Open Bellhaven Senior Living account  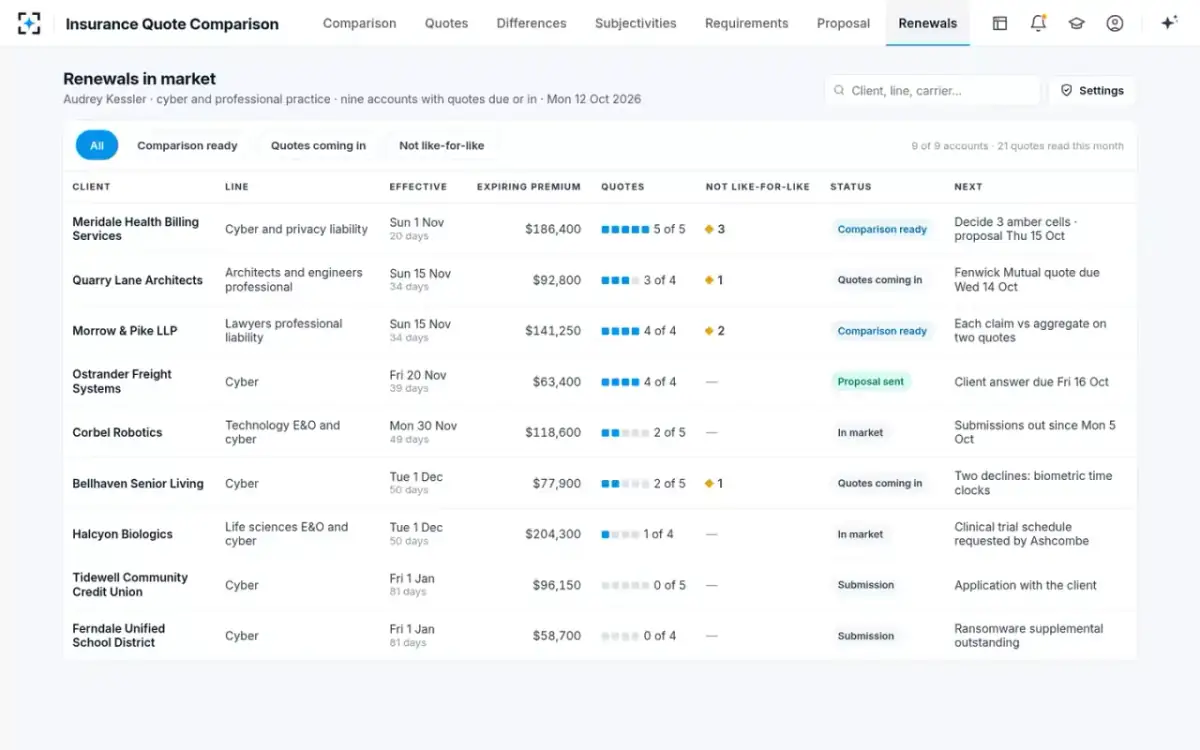(138, 483)
